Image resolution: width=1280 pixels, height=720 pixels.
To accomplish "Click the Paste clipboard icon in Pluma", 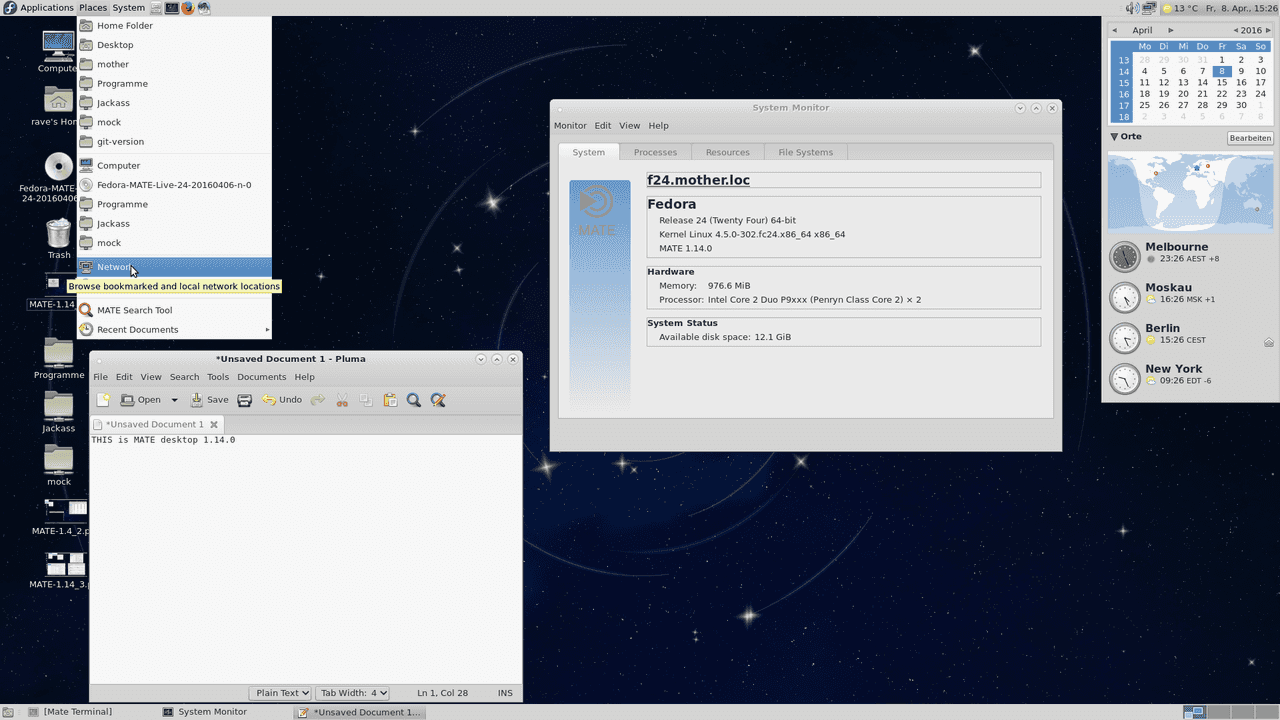I will coord(390,400).
